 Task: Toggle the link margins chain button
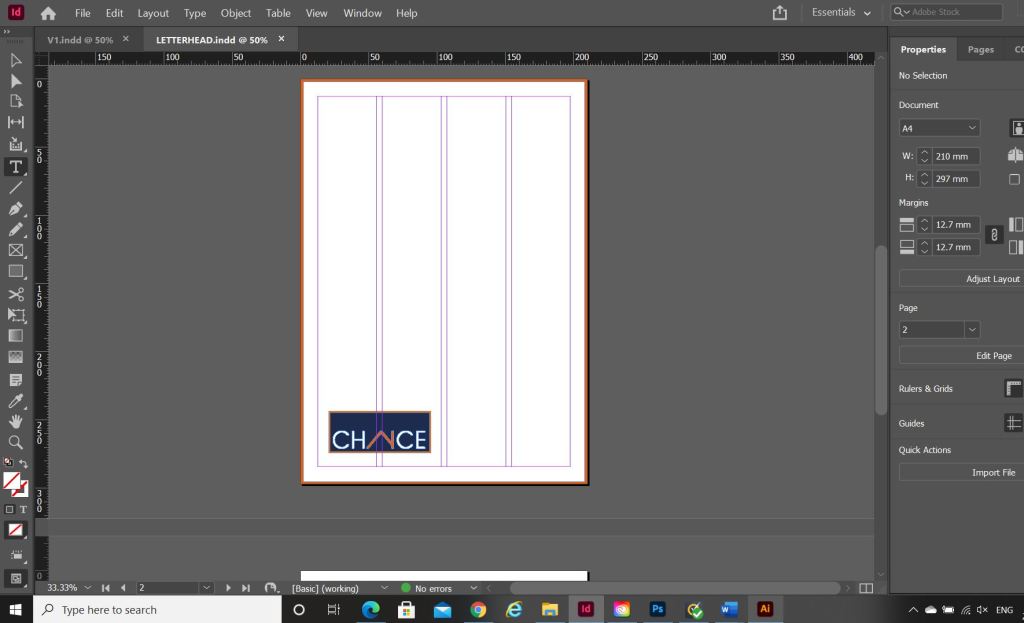click(x=994, y=235)
